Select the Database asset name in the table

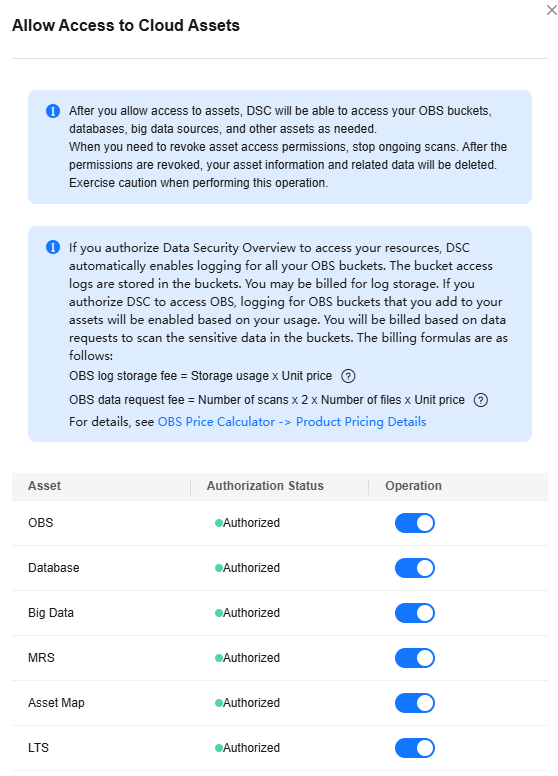53,568
